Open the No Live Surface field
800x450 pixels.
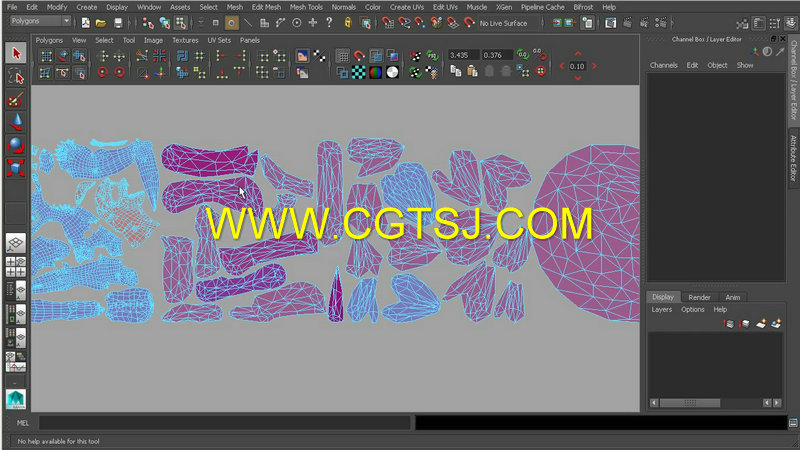coord(508,23)
